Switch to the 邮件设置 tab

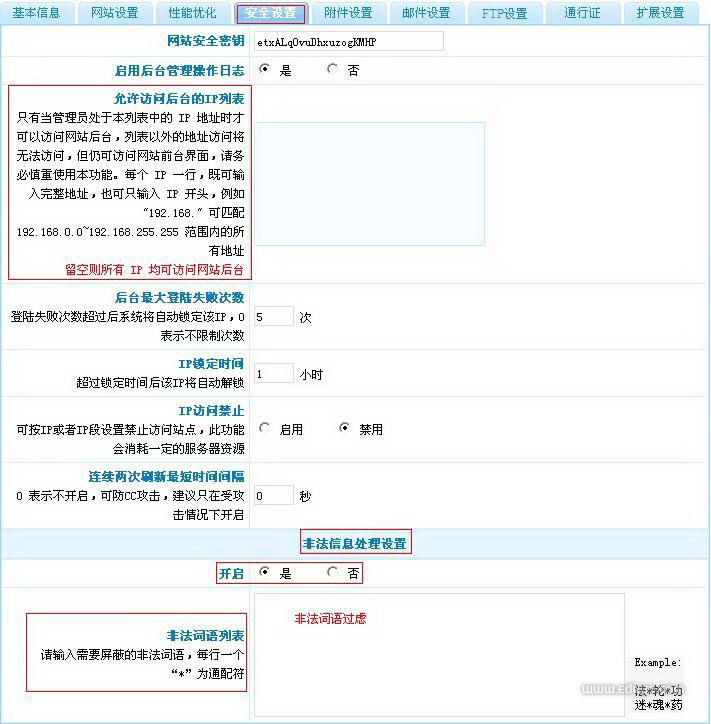(426, 13)
